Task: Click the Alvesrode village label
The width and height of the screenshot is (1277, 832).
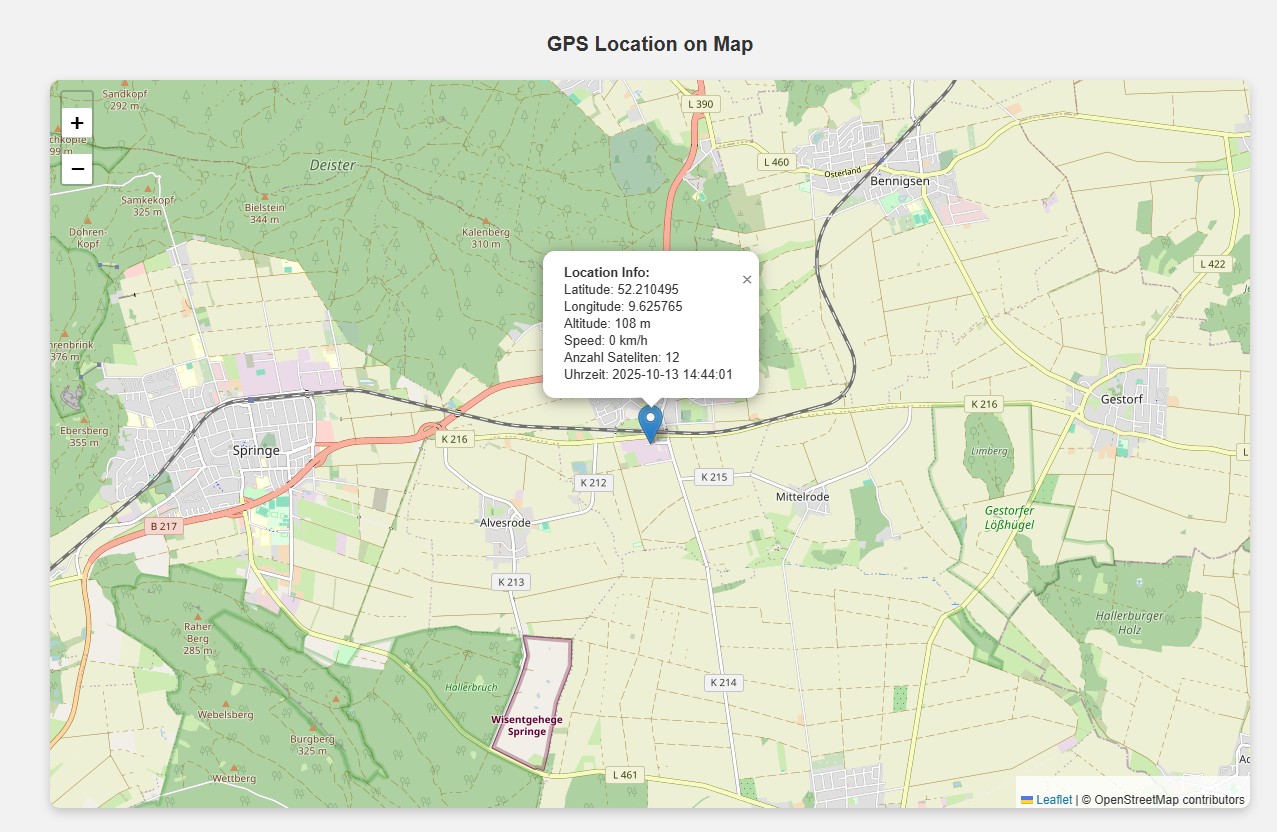Action: pyautogui.click(x=506, y=523)
